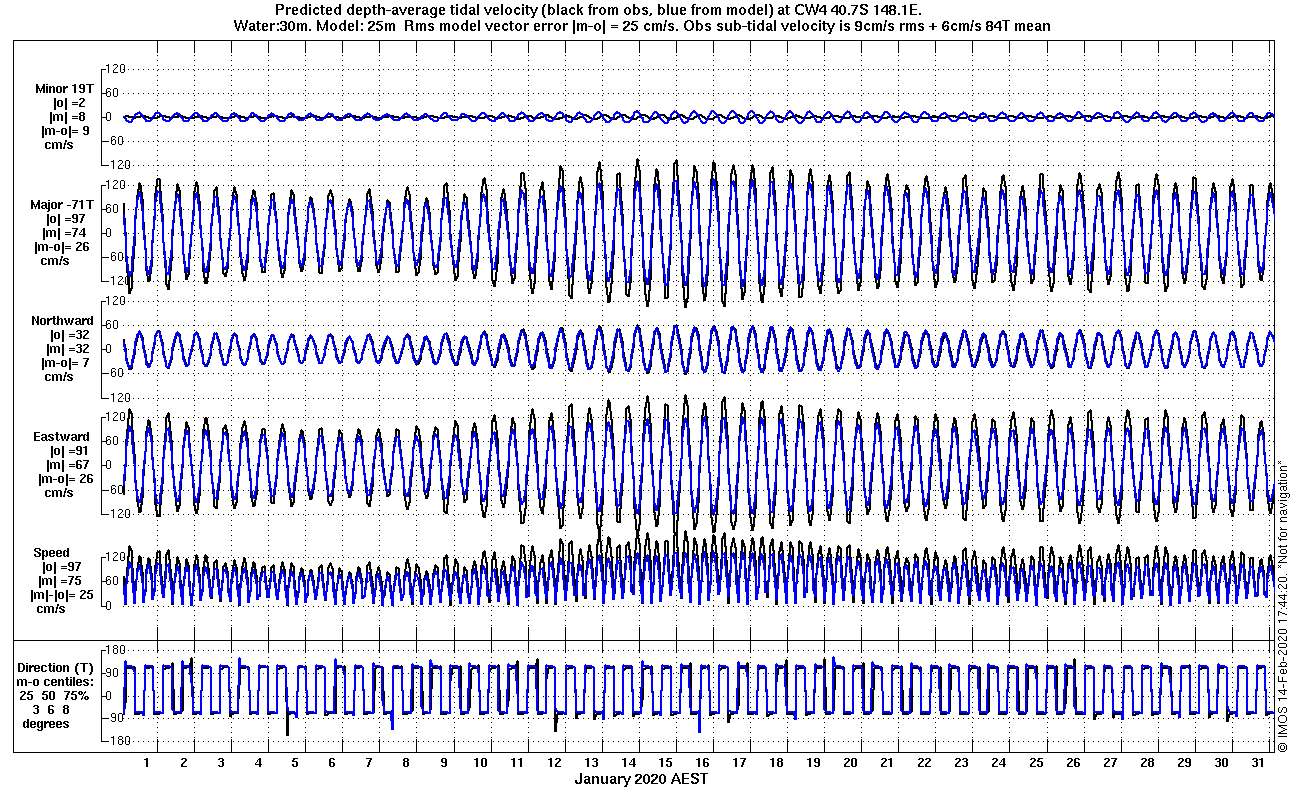This screenshot has height=800, width=1300.
Task: Click the '180' tick on the Direction axis
Action: [113, 649]
